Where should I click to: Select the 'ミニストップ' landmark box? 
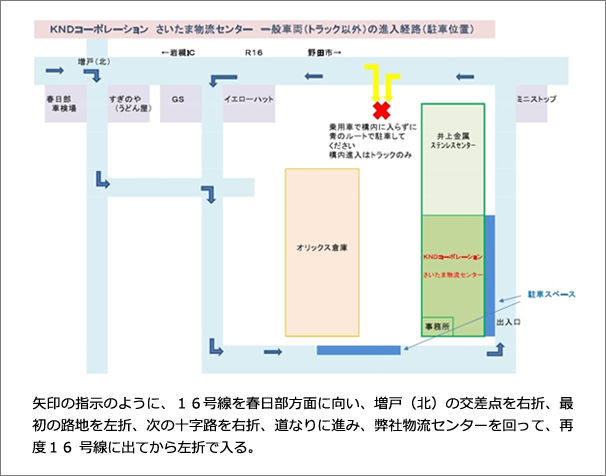[x=531, y=104]
